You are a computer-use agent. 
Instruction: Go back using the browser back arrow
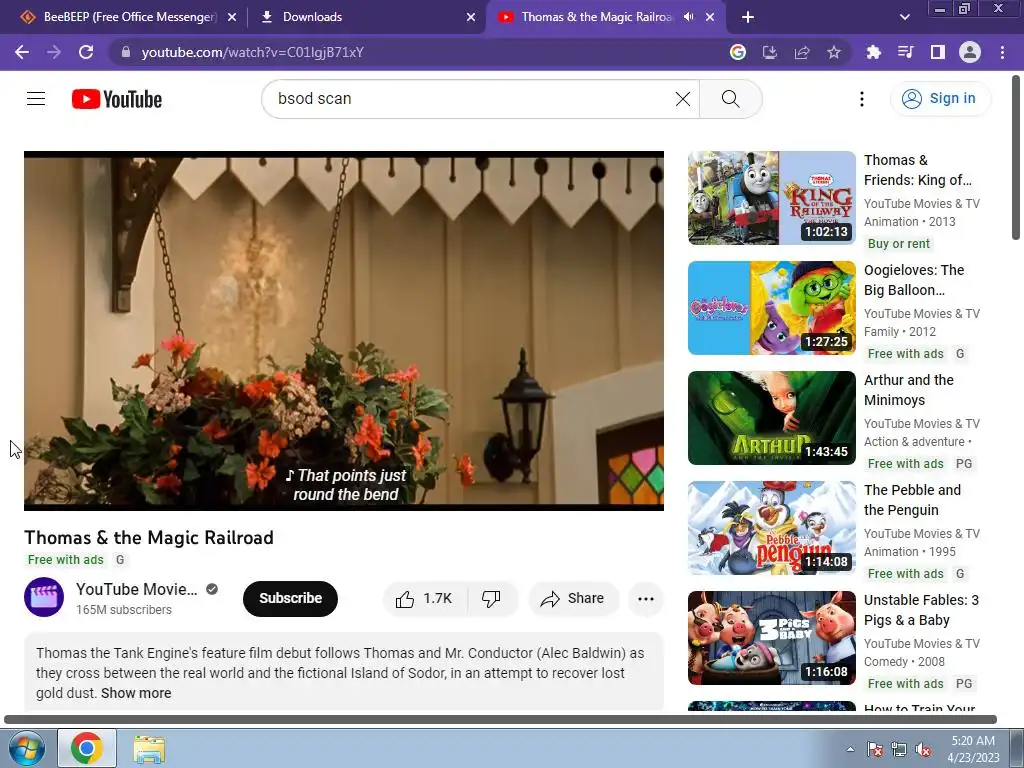(x=22, y=52)
